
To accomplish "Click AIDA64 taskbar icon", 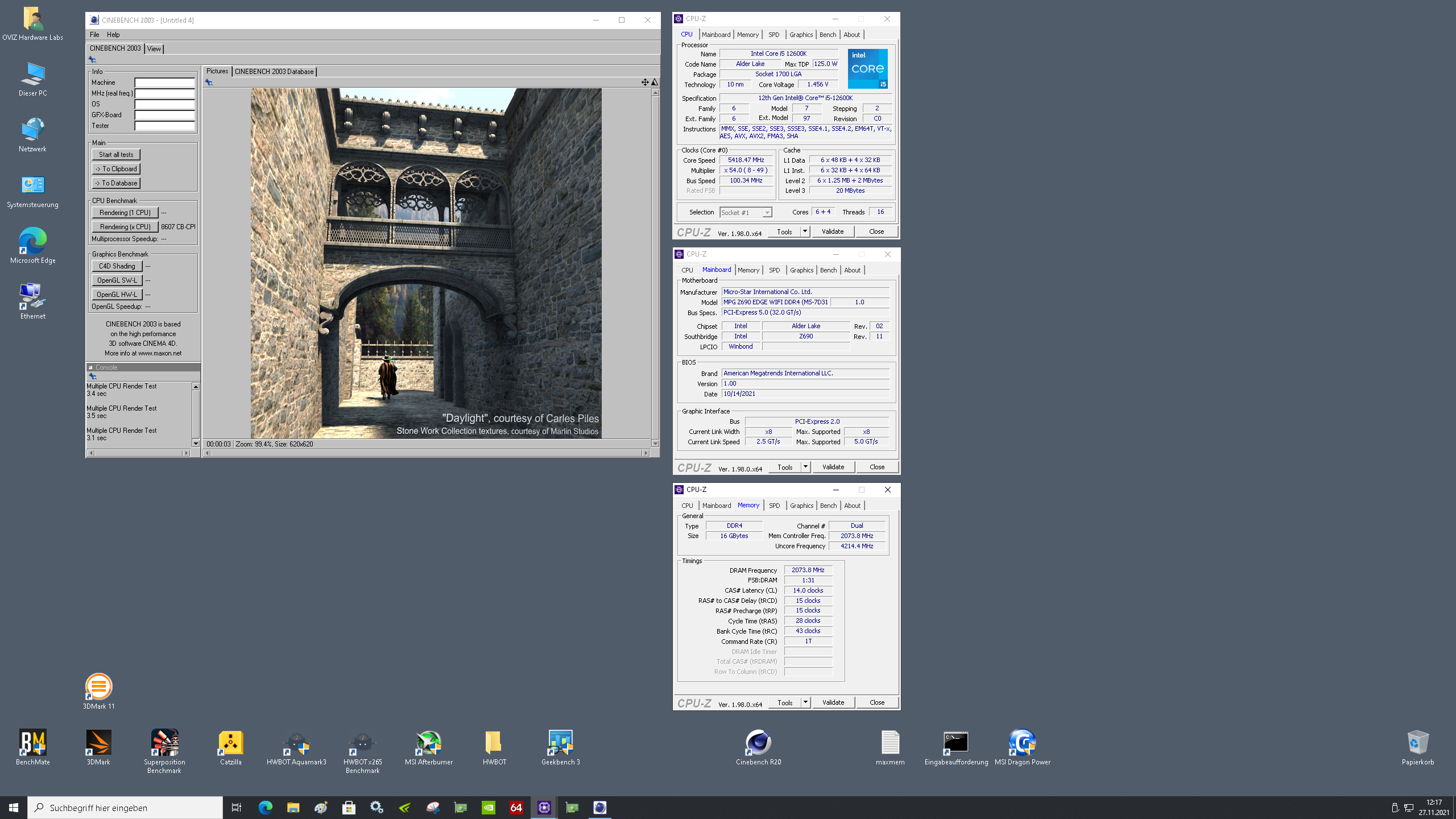I will [x=516, y=808].
